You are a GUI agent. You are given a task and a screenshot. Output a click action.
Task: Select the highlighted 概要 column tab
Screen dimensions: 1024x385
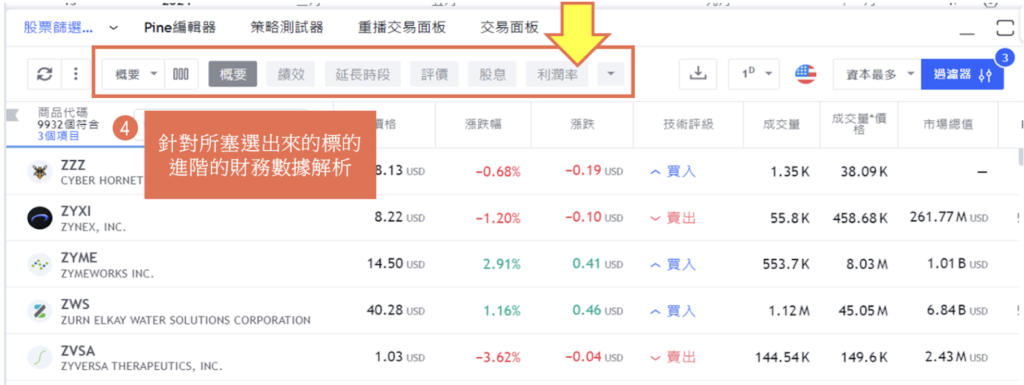[233, 74]
